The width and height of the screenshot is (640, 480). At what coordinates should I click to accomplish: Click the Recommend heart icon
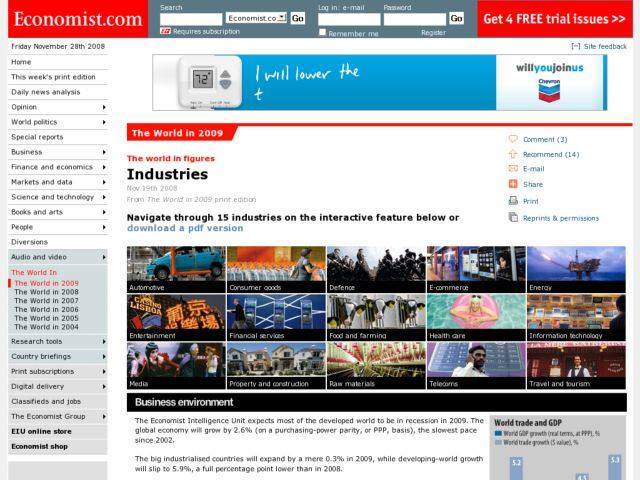coord(513,154)
